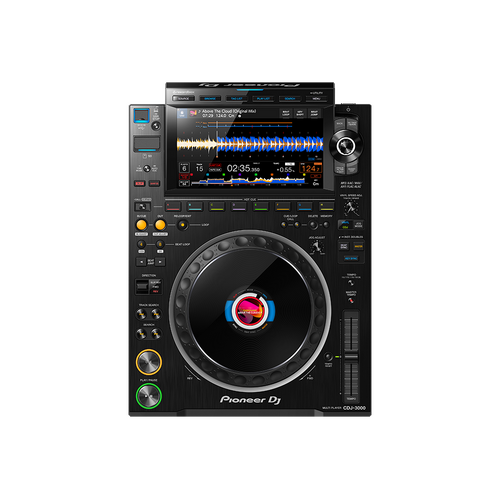500x500 pixels.
Task: Trigger the yellow-green Hot Cue C pad
Action: [x=217, y=206]
